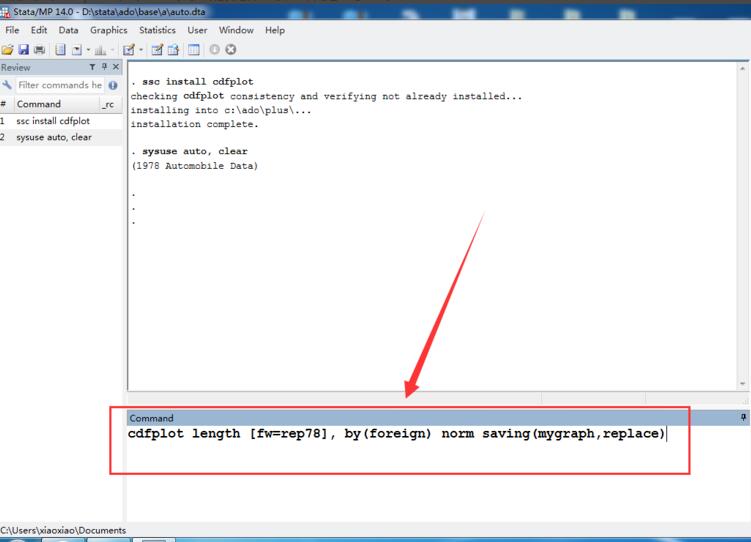Select 'sysuse auto, clear' in Review history
The width and height of the screenshot is (751, 542).
pos(54,137)
